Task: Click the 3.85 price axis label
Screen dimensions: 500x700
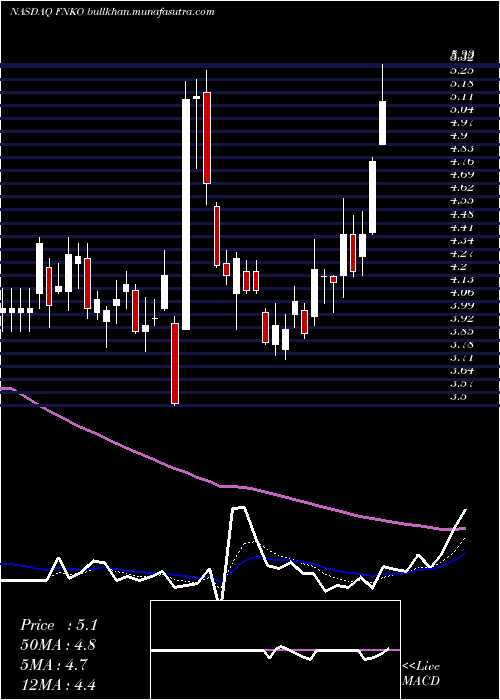Action: click(x=462, y=332)
